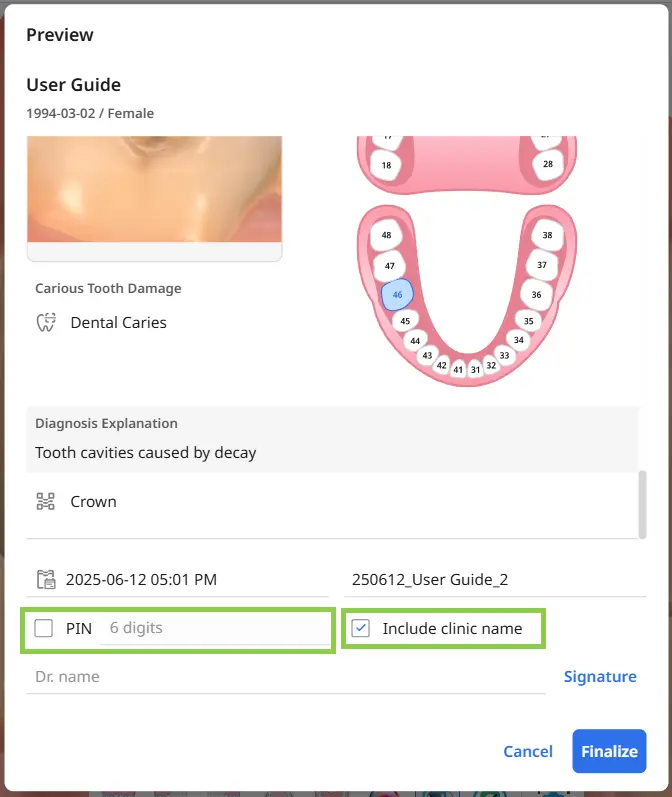Select tooth 38 on dental chart
This screenshot has width=672, height=797.
tap(547, 235)
